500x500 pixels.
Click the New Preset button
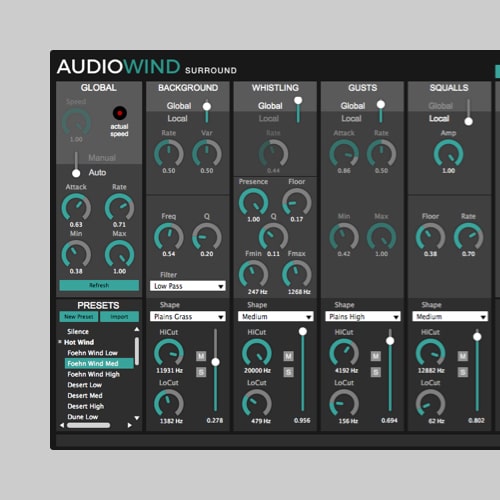(79, 317)
